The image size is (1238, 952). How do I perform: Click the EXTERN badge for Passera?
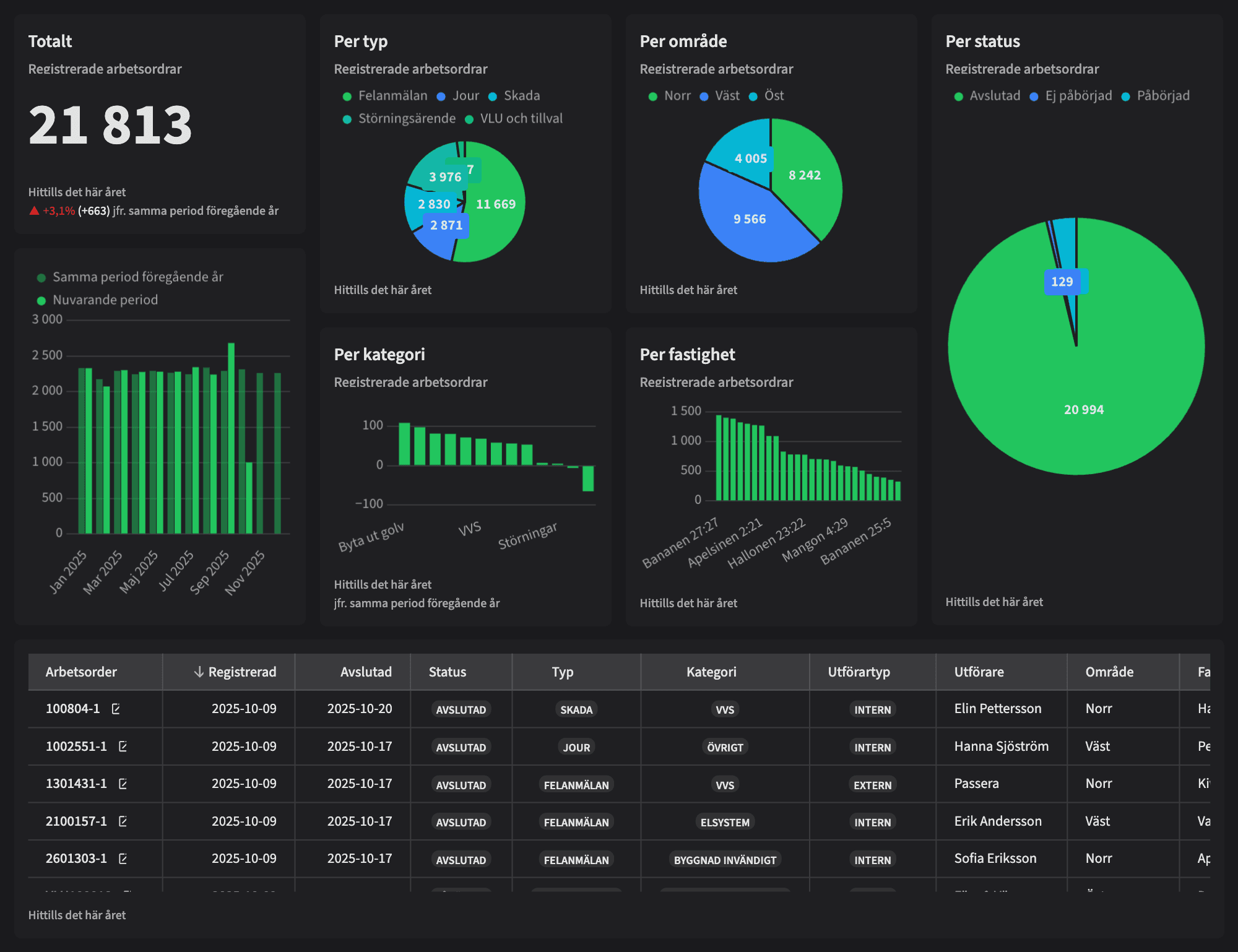[x=872, y=785]
